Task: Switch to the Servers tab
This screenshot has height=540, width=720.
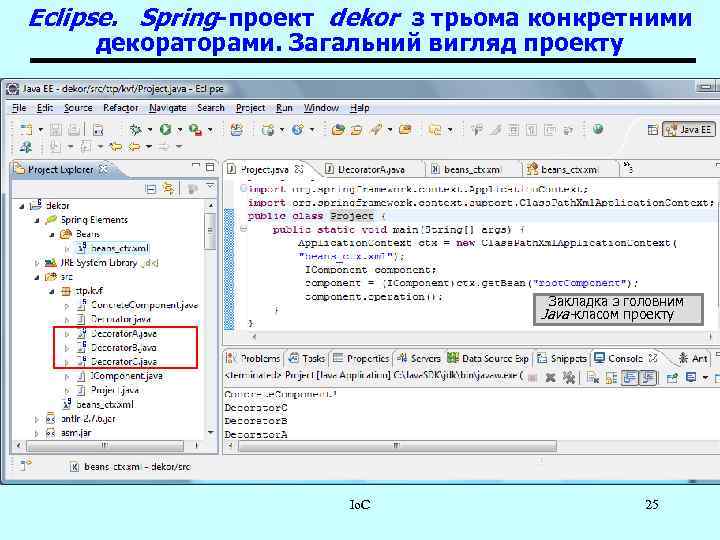Action: point(420,358)
